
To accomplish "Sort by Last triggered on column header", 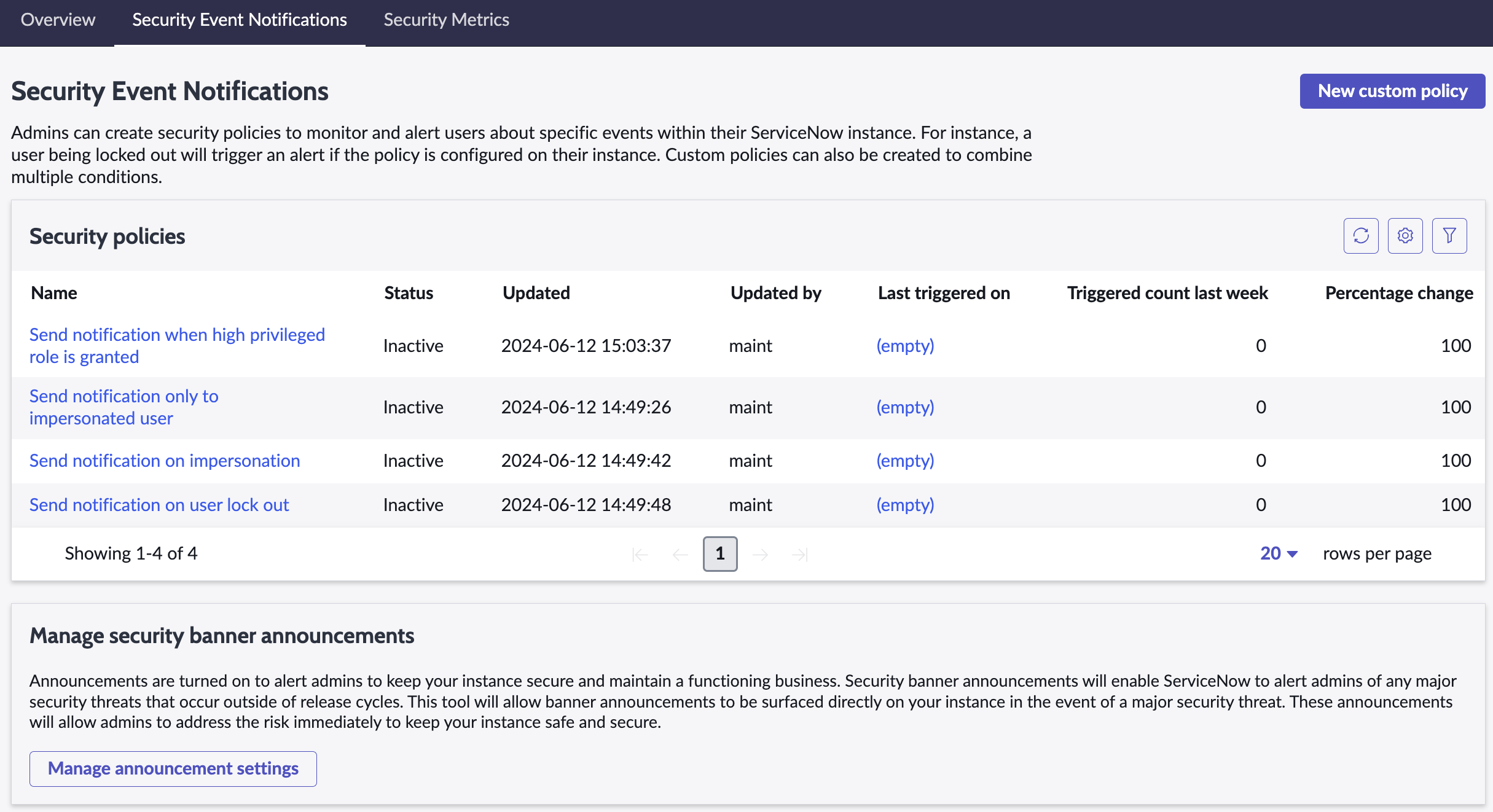I will point(944,293).
